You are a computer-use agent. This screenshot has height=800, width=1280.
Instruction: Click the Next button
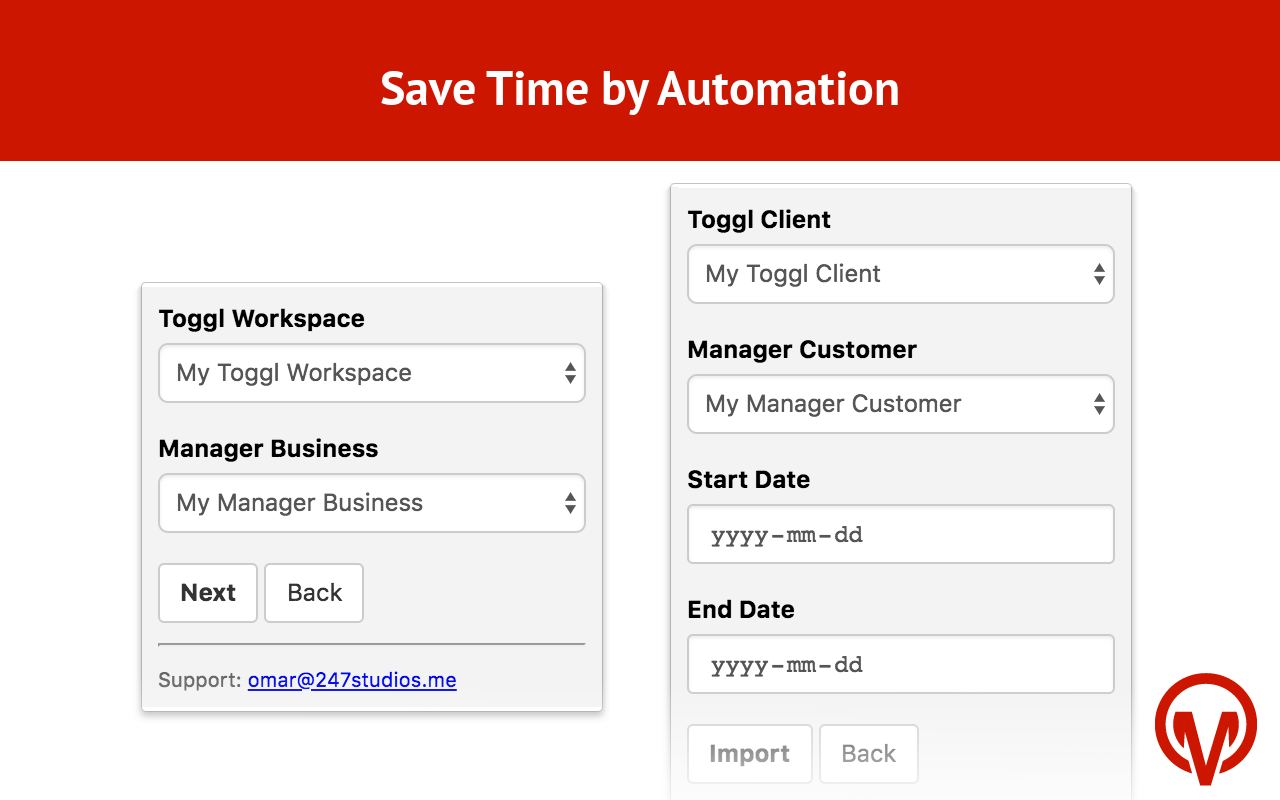click(x=208, y=593)
